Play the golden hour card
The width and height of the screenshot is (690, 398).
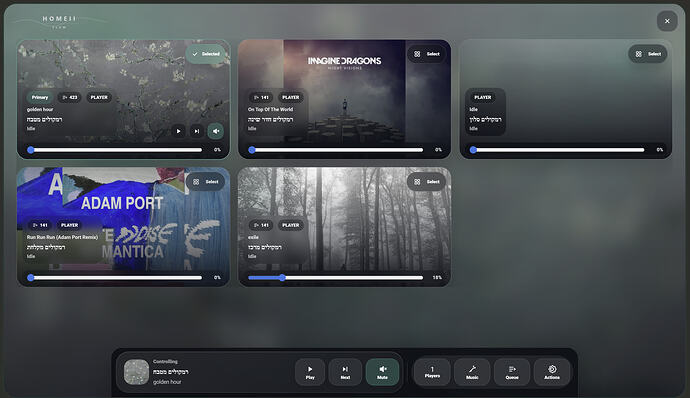[178, 131]
